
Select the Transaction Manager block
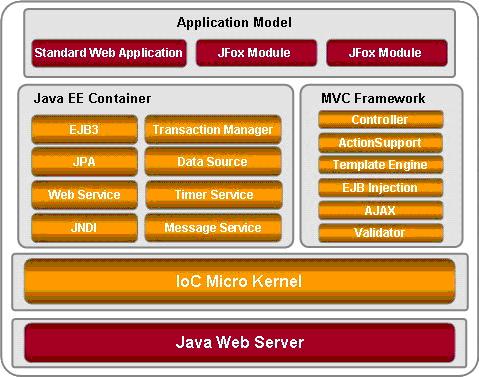pos(213,129)
